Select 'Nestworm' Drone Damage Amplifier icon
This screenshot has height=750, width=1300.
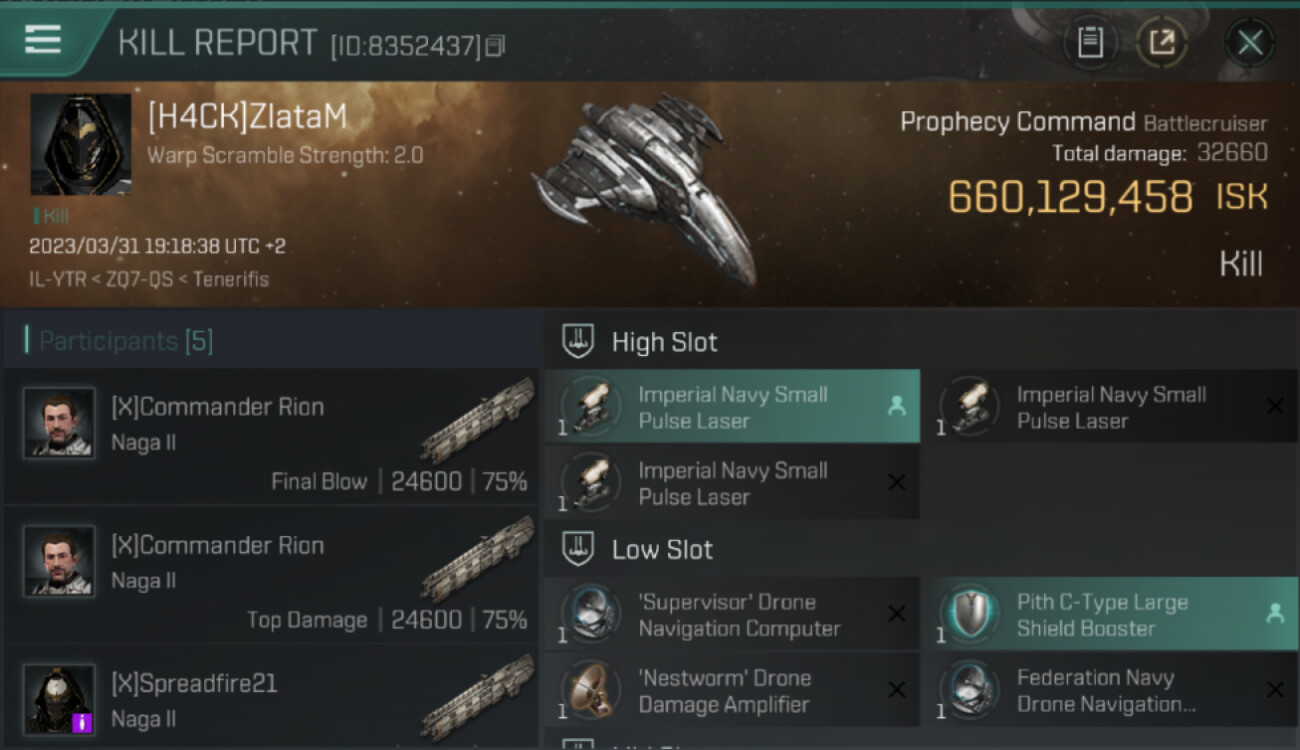(592, 690)
